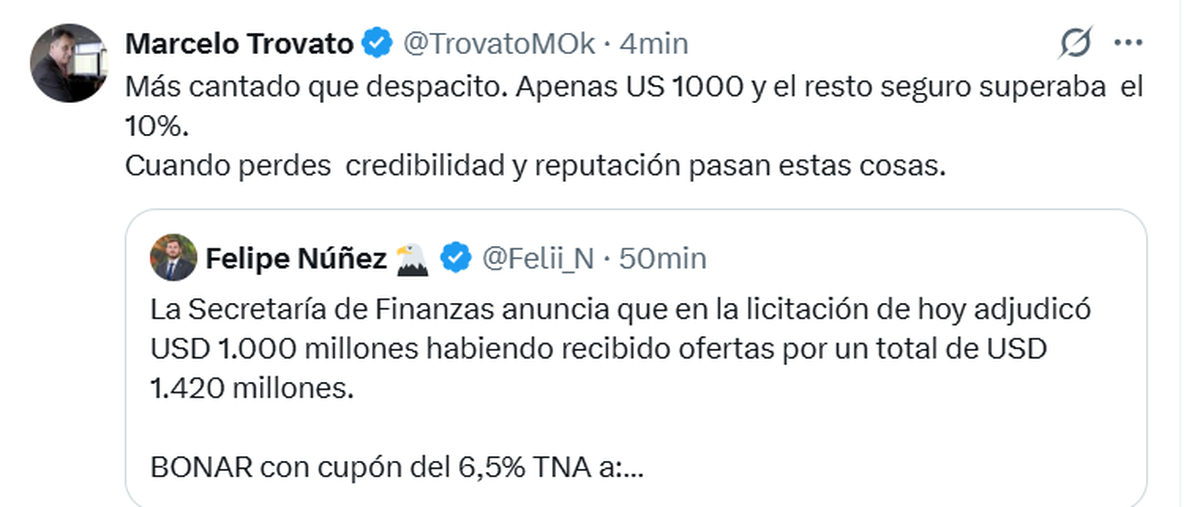Viewport: 1200px width, 507px height.
Task: Click the 50min timestamp in quoted post
Action: coord(663,259)
